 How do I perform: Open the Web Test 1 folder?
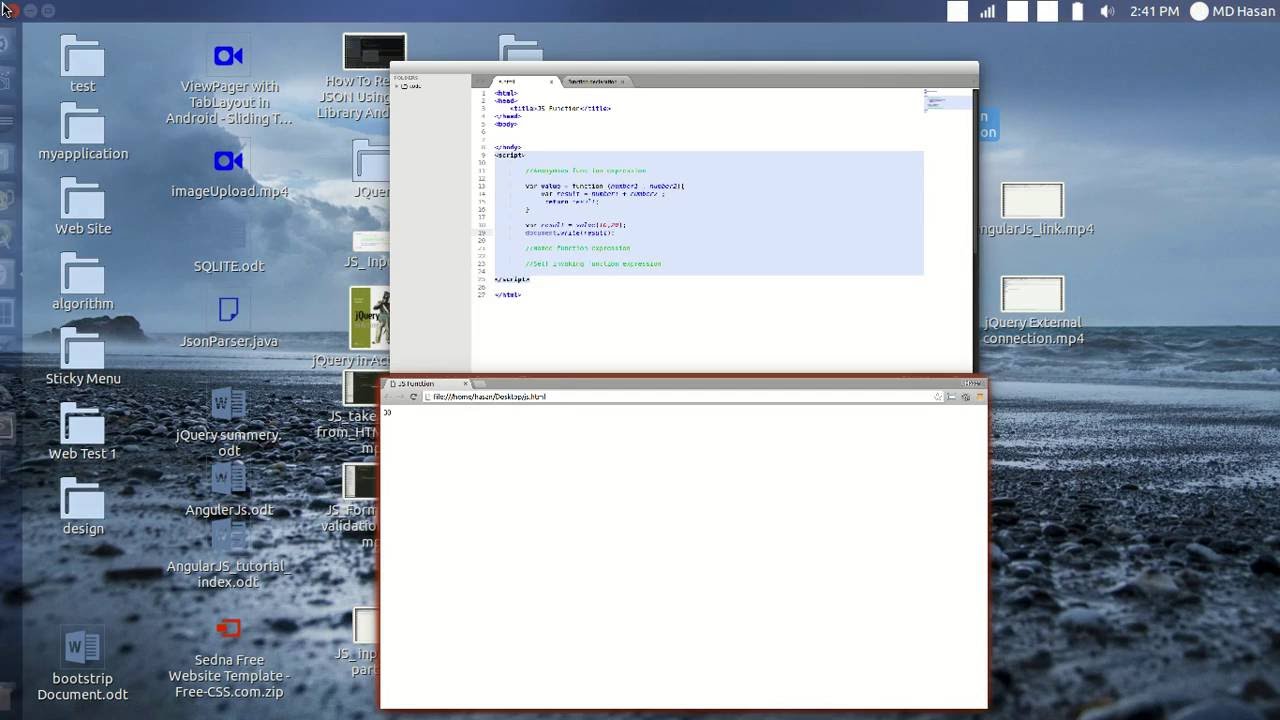[82, 423]
